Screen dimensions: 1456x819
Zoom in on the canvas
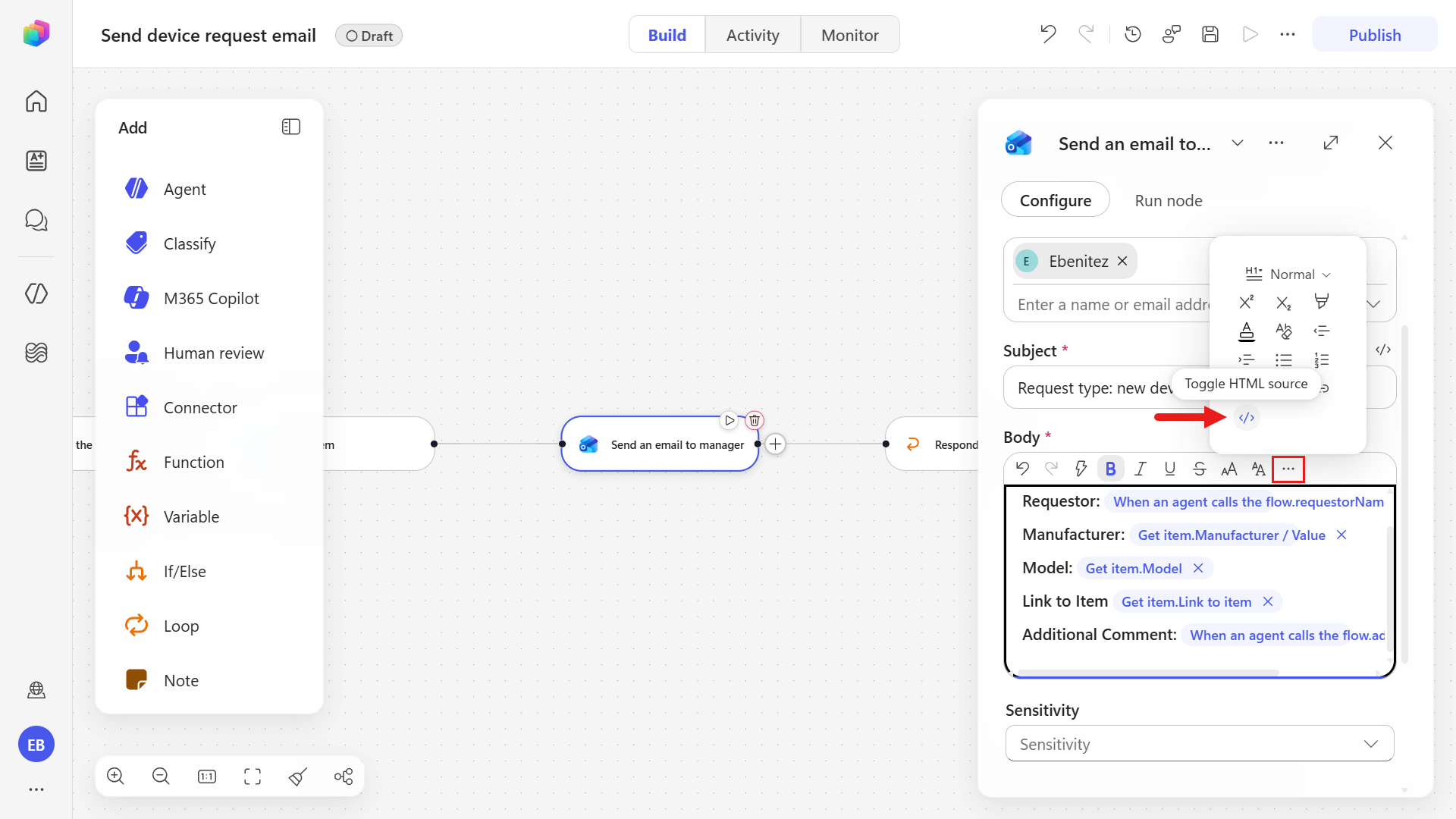pos(115,776)
